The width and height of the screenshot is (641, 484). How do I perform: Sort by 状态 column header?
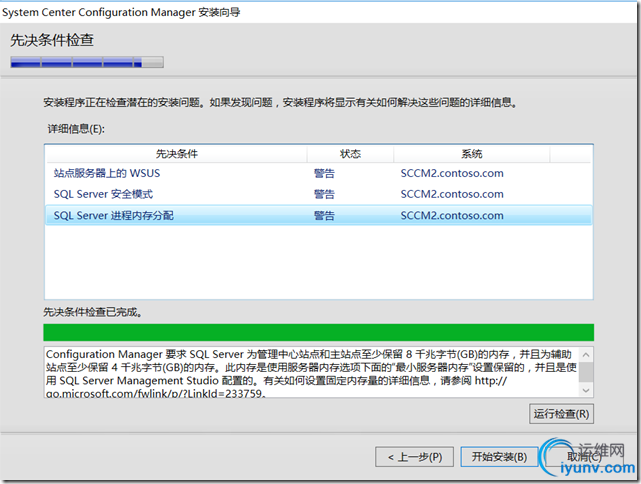click(x=350, y=154)
